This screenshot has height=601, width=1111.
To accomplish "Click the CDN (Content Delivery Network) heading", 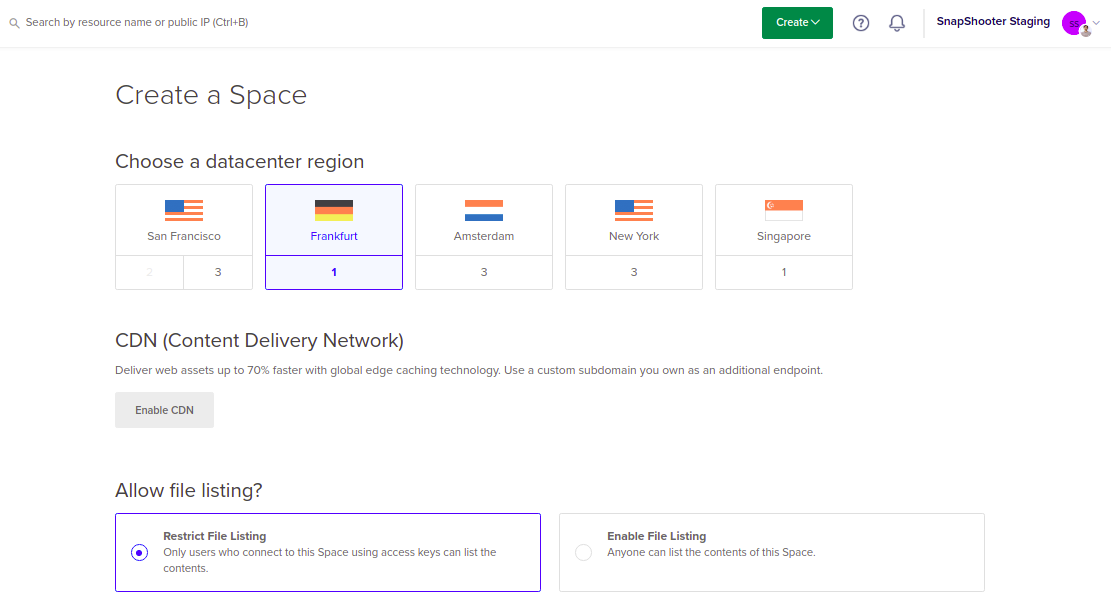I will pyautogui.click(x=259, y=340).
